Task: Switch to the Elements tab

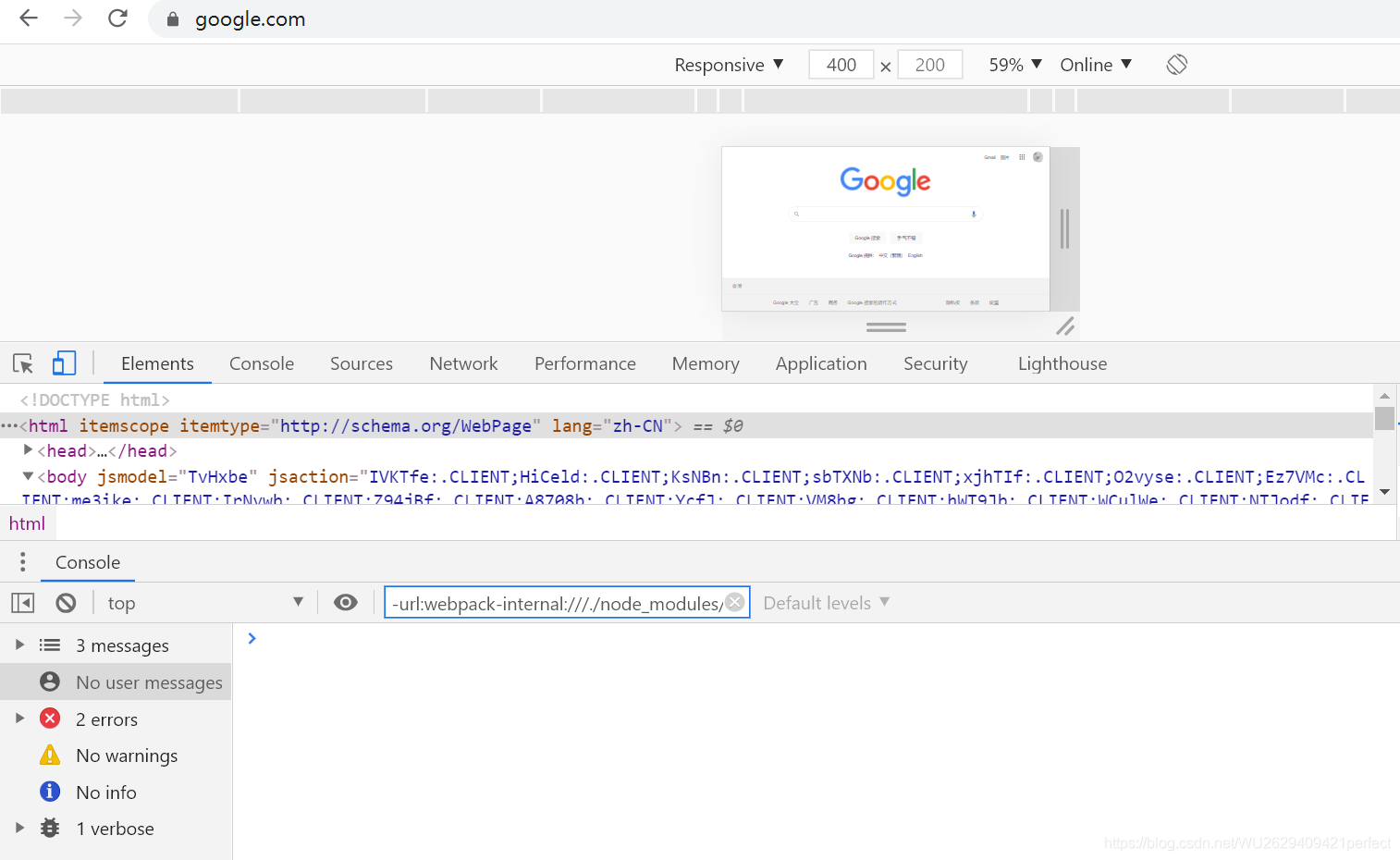Action: click(x=157, y=363)
